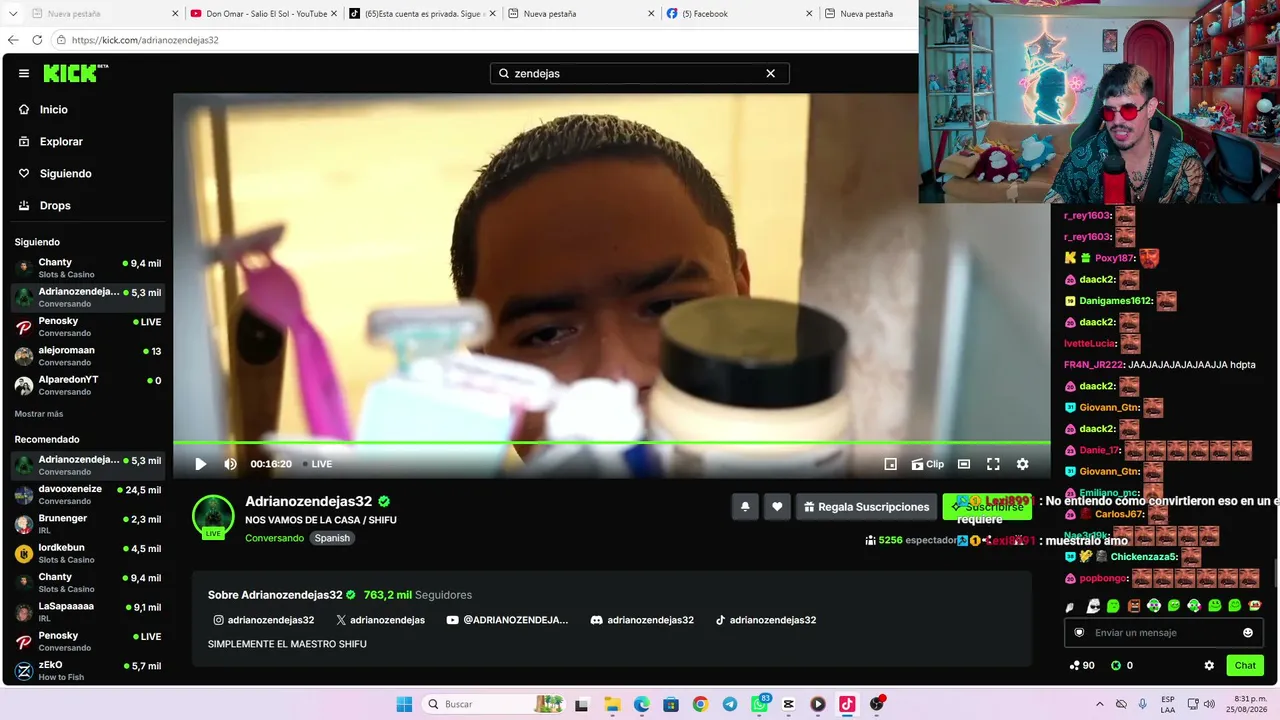Click the green stream progress bar
Screen dimensions: 1280x720
point(611,442)
